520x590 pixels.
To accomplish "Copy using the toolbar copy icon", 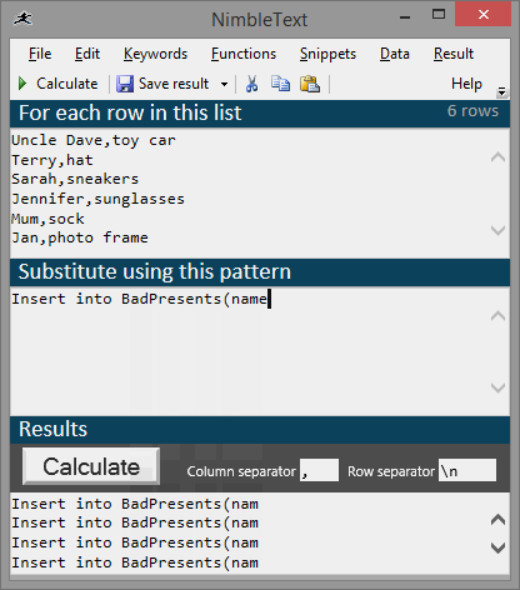I will pos(280,84).
